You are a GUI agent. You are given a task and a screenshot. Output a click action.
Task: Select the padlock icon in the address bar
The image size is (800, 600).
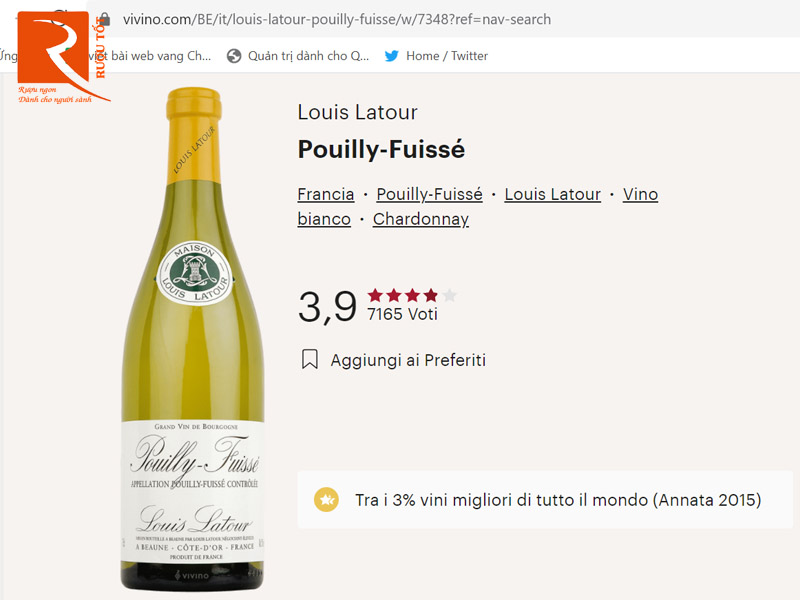104,19
